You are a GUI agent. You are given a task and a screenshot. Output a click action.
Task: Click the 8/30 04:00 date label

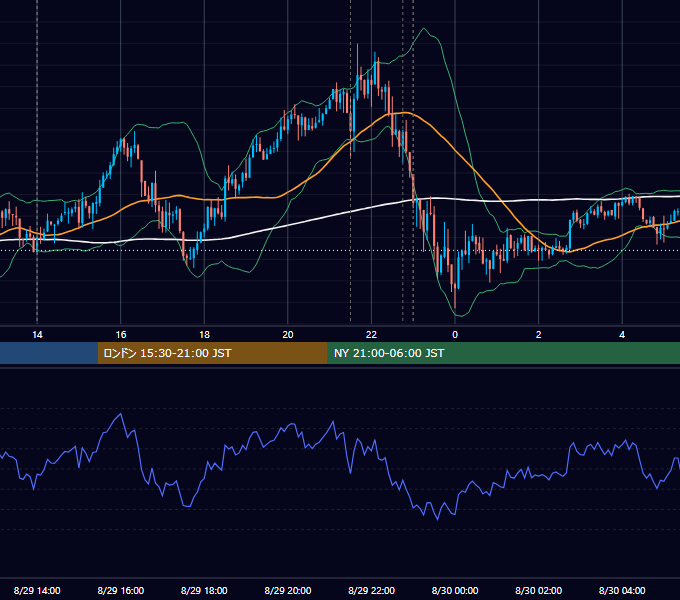pyautogui.click(x=622, y=590)
